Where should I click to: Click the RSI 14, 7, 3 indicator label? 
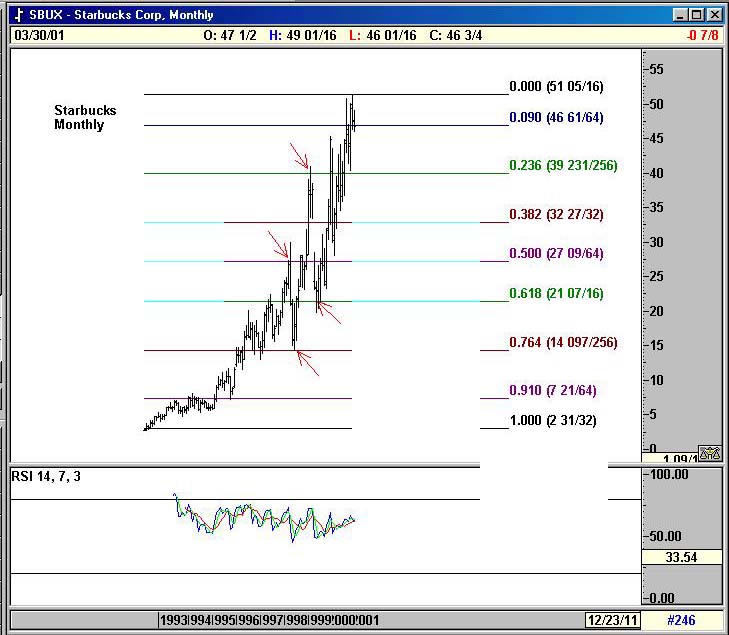click(46, 477)
